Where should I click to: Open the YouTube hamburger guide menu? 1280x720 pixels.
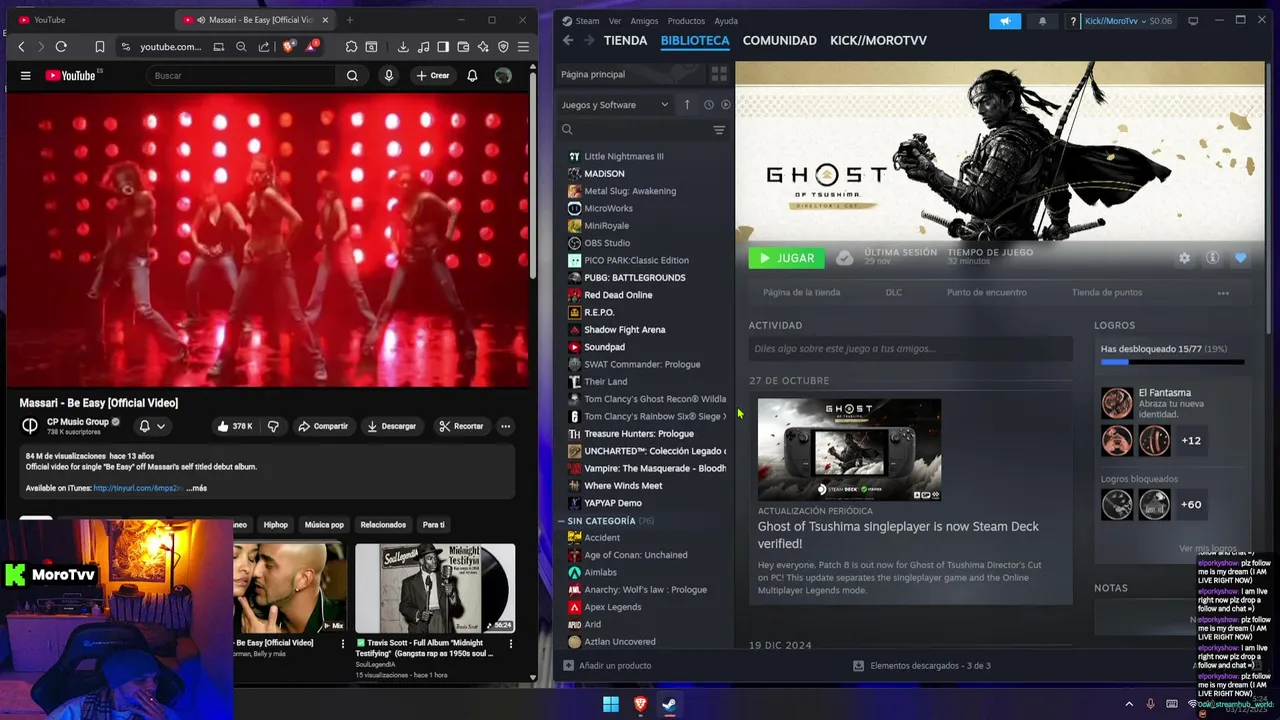coord(25,76)
